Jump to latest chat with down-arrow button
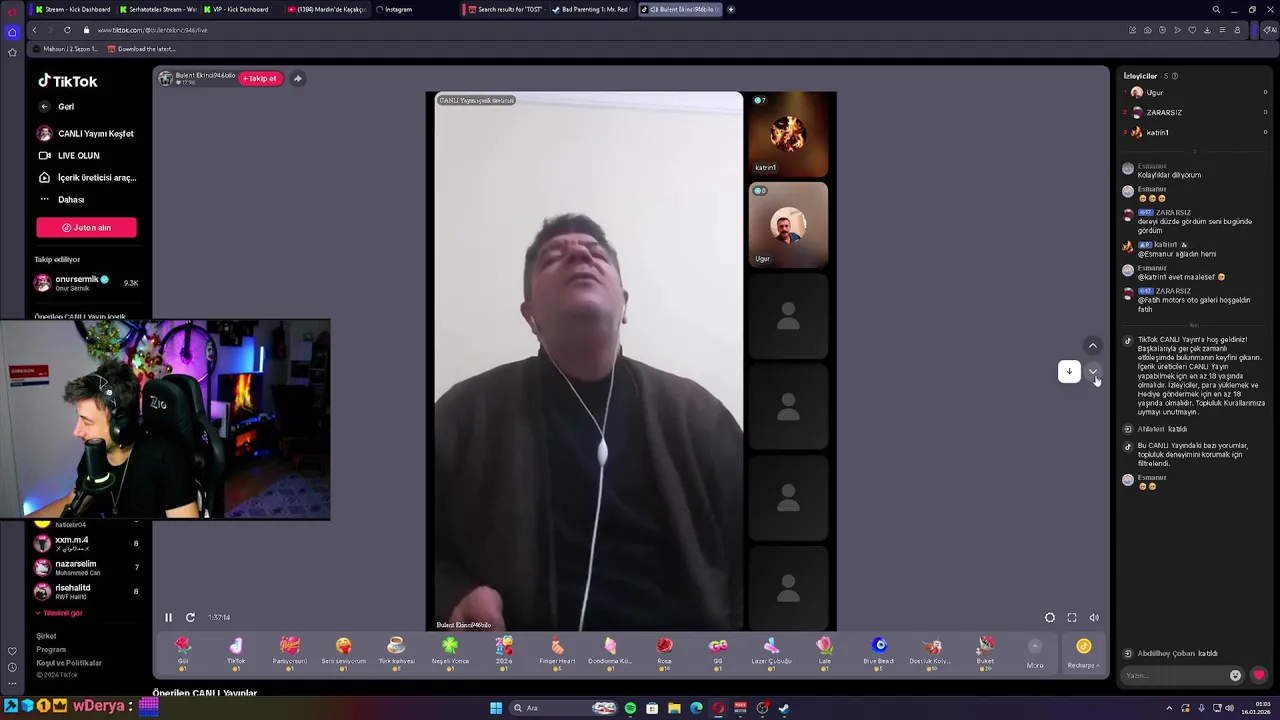1280x720 pixels. tap(1069, 371)
